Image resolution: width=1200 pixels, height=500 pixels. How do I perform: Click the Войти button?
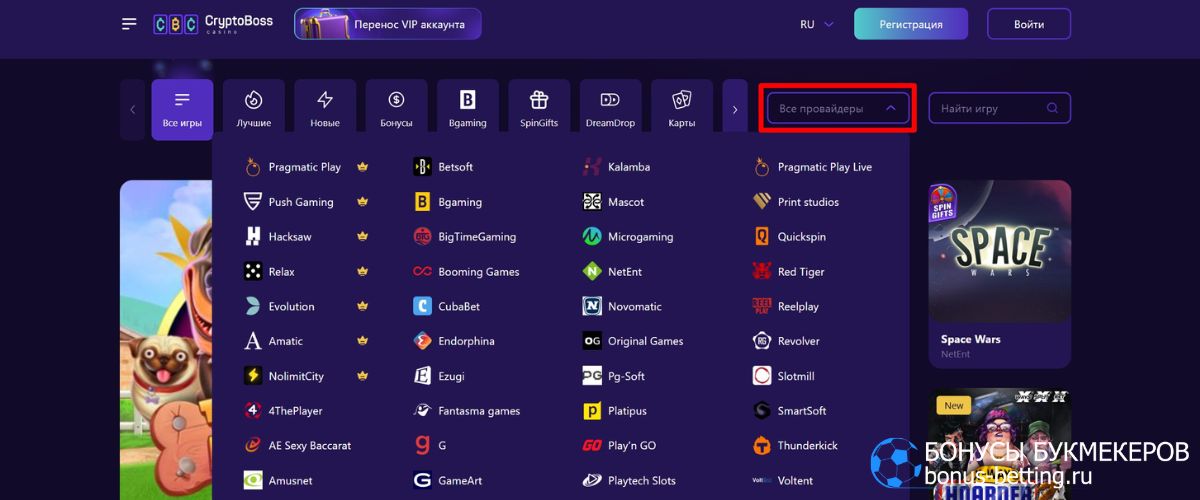1028,24
